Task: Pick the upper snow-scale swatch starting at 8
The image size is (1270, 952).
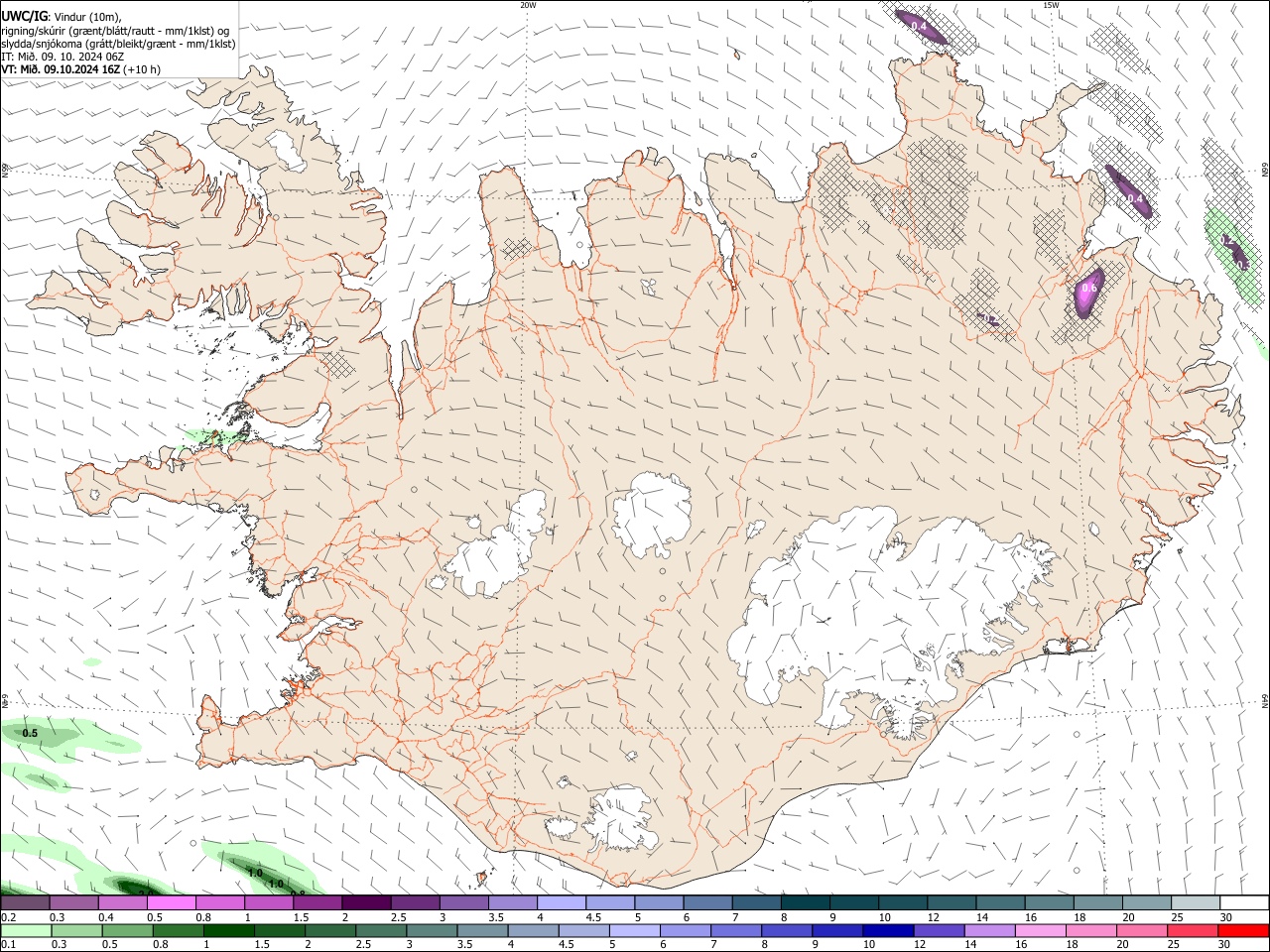Action: coord(804,903)
